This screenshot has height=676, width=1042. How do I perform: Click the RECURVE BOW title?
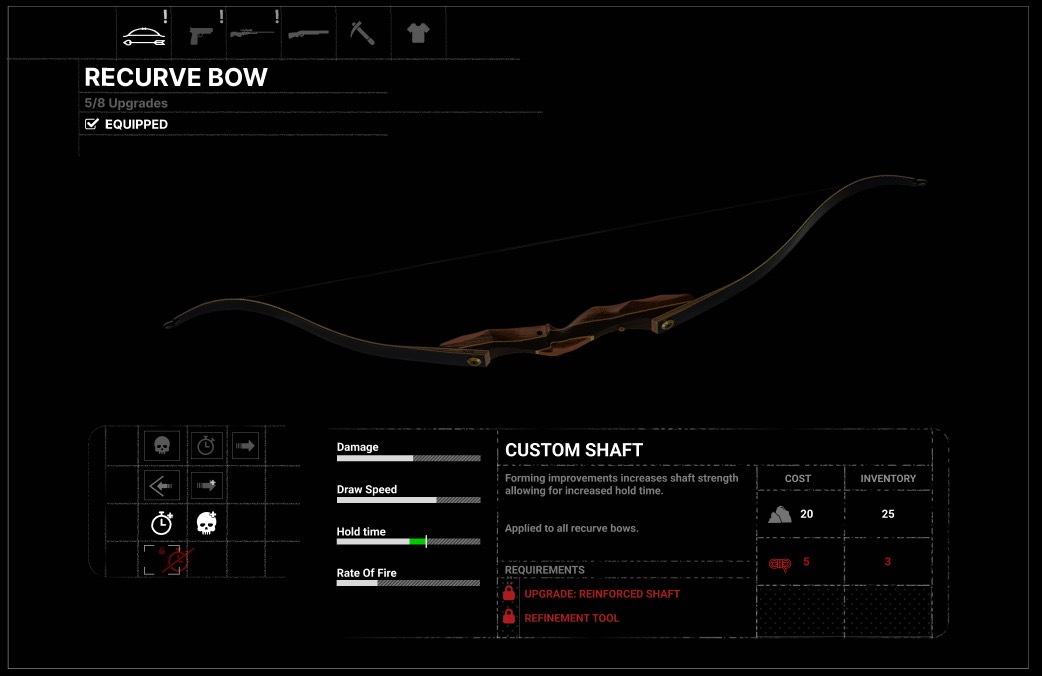(176, 77)
